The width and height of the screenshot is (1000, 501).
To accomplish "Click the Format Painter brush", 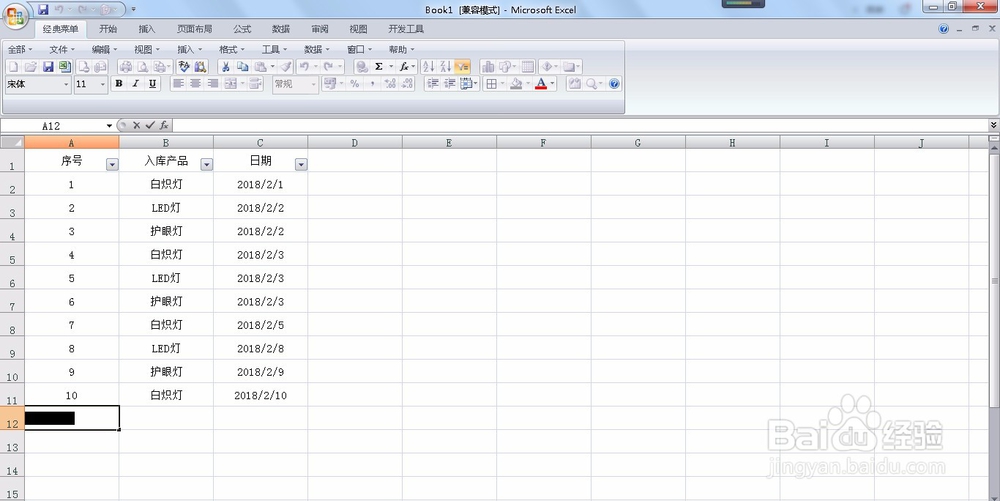I will coord(286,66).
